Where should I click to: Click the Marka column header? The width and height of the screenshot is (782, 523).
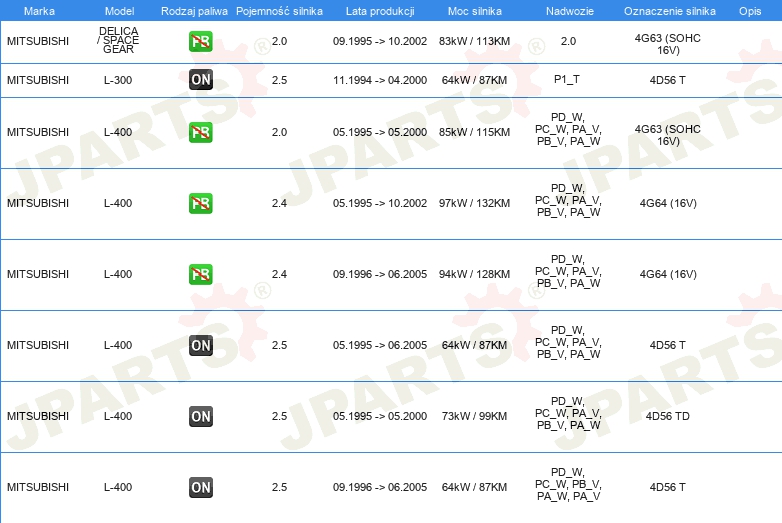pos(39,11)
